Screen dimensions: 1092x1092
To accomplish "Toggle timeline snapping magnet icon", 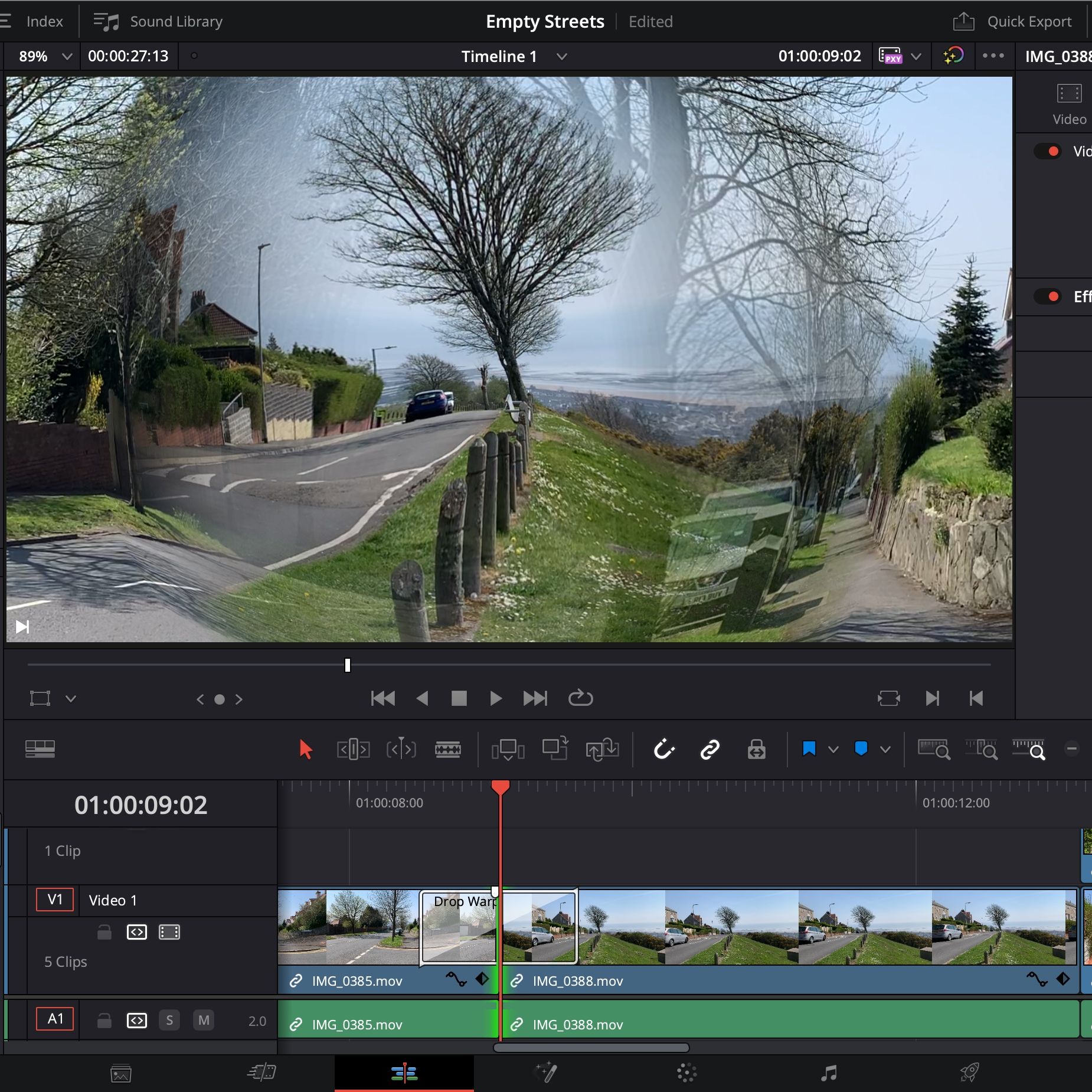I will (663, 750).
